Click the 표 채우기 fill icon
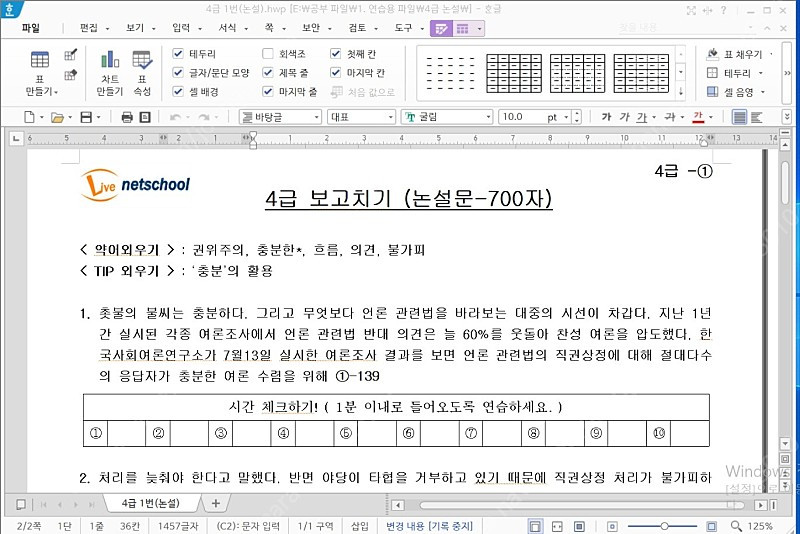The width and height of the screenshot is (800, 534). [712, 54]
